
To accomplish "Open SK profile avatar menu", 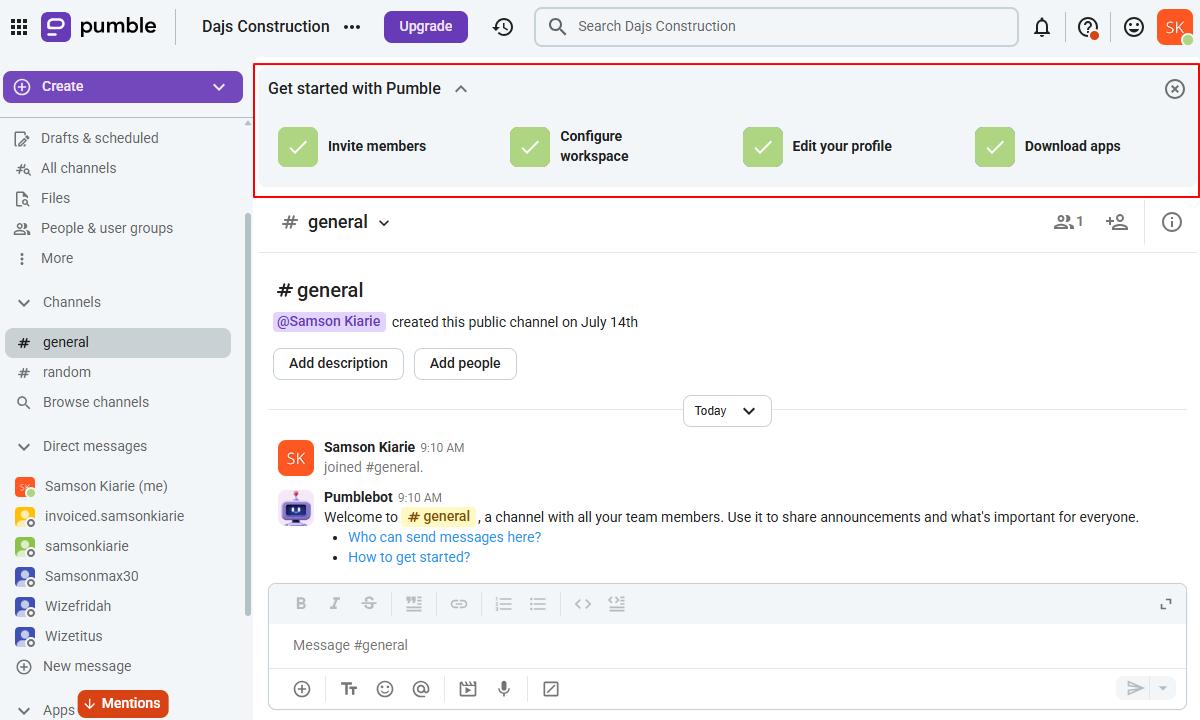I will pyautogui.click(x=1175, y=27).
